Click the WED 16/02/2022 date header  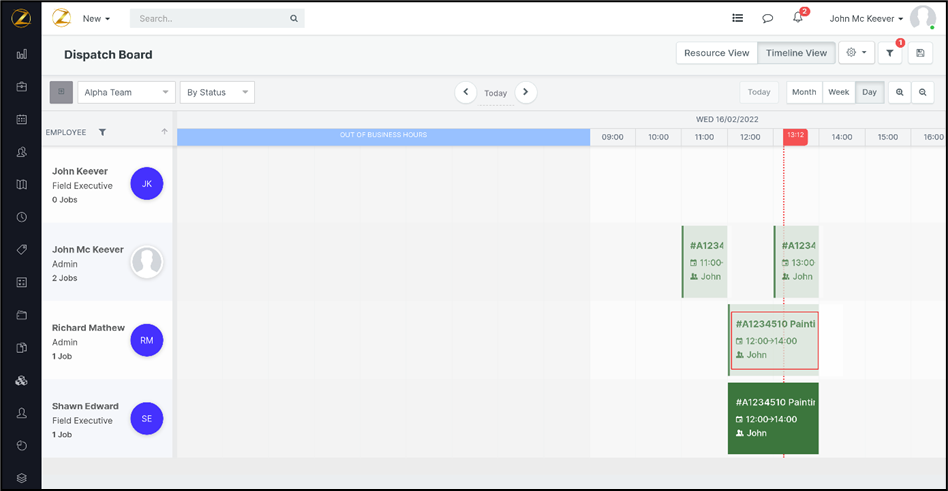point(727,120)
